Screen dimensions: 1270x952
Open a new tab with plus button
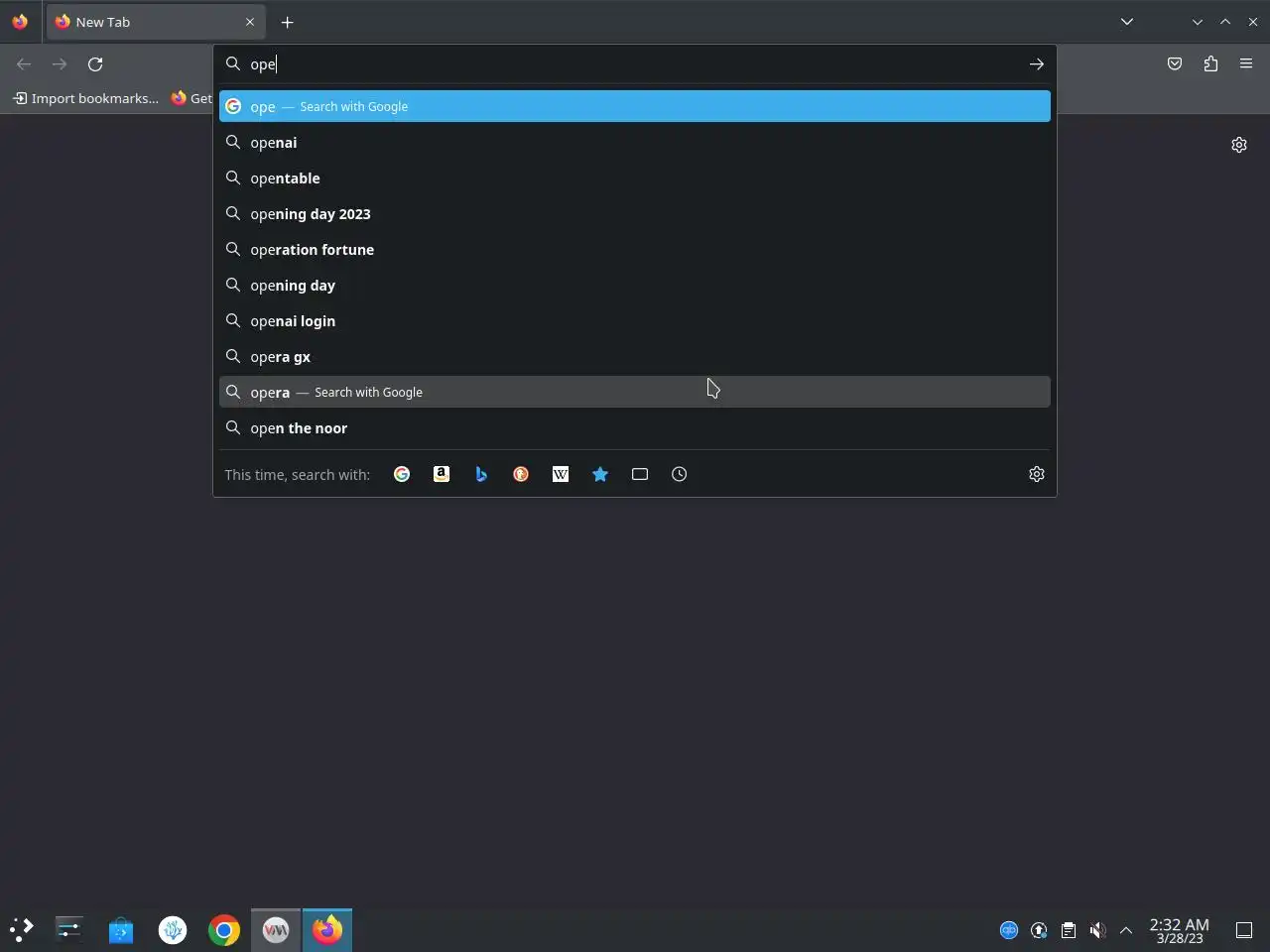[288, 22]
